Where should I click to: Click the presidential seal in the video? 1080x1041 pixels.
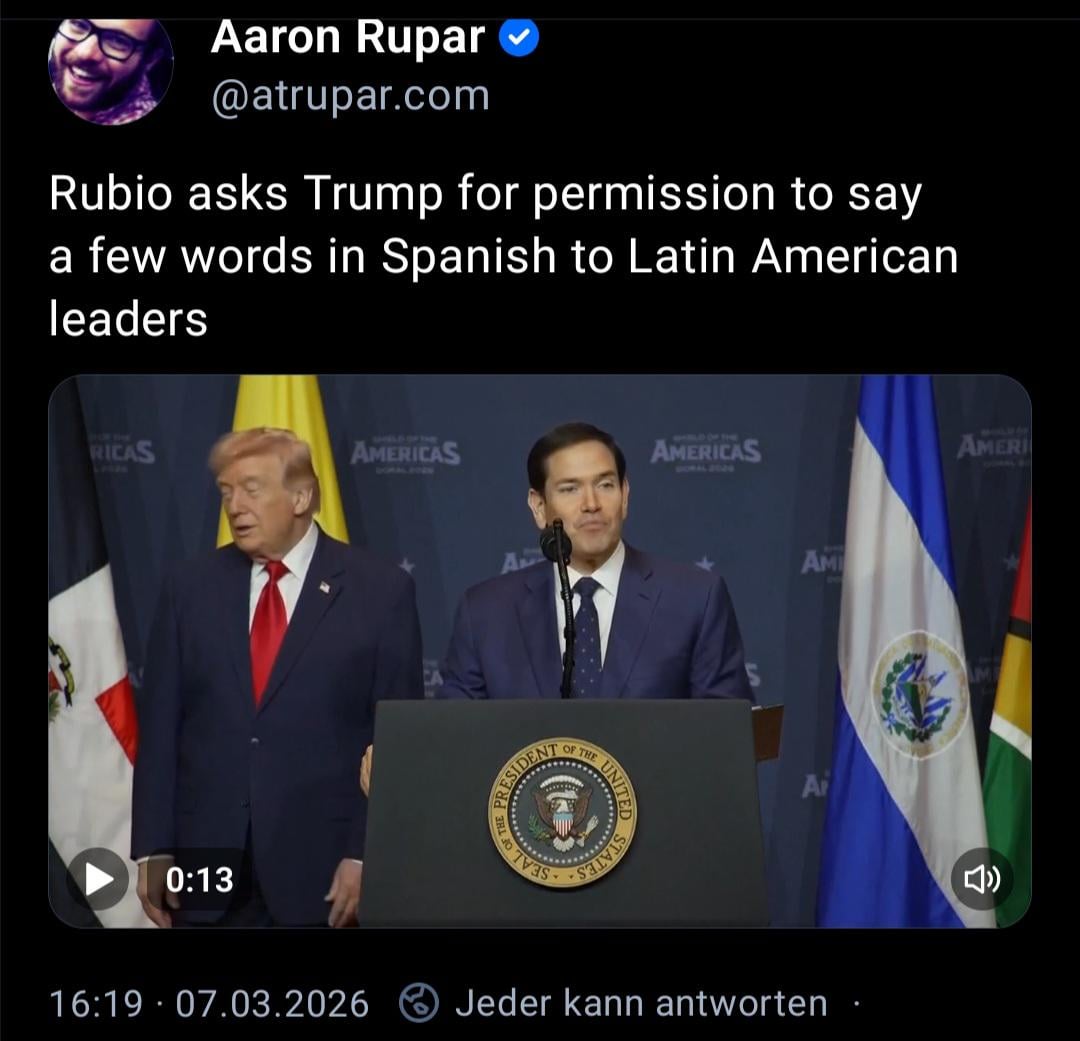pyautogui.click(x=562, y=813)
